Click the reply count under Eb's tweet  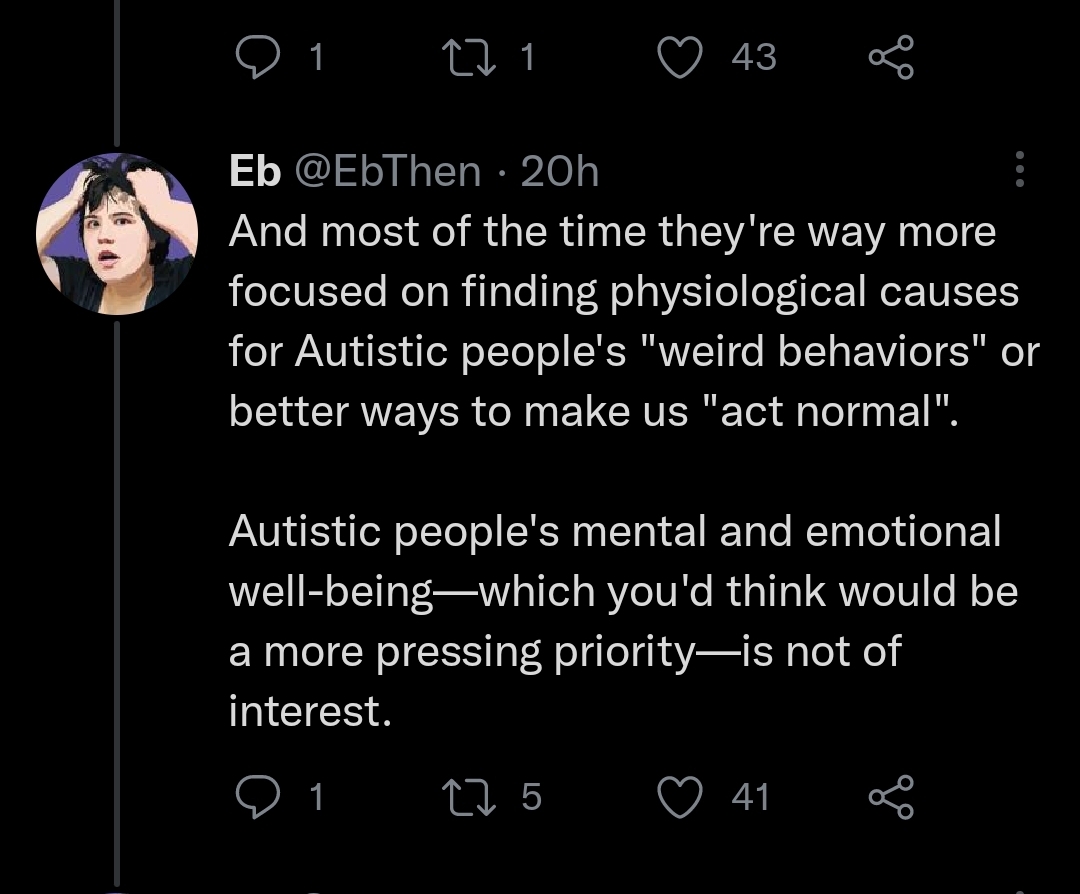click(315, 797)
